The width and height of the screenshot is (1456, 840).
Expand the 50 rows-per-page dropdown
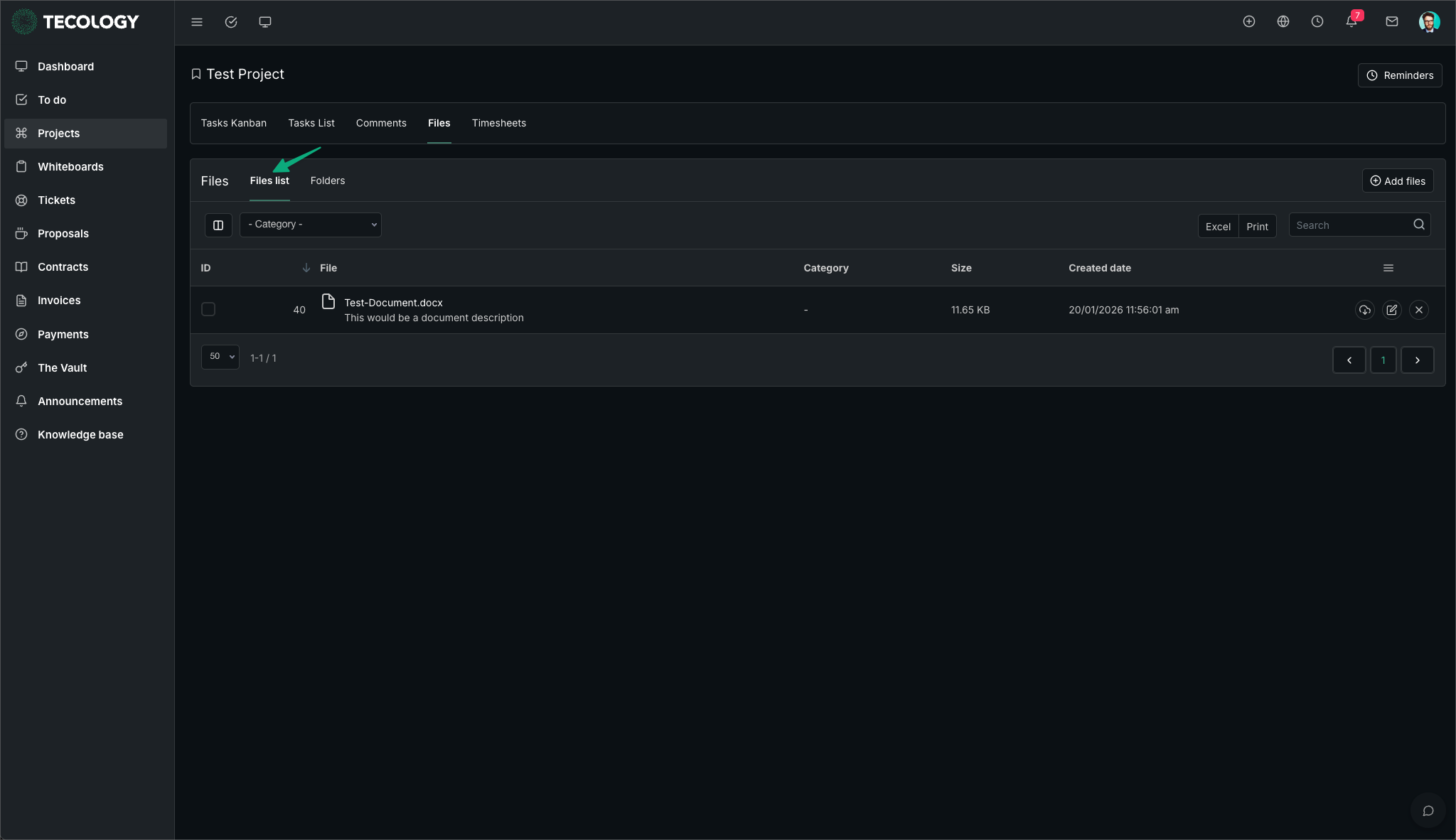click(220, 357)
